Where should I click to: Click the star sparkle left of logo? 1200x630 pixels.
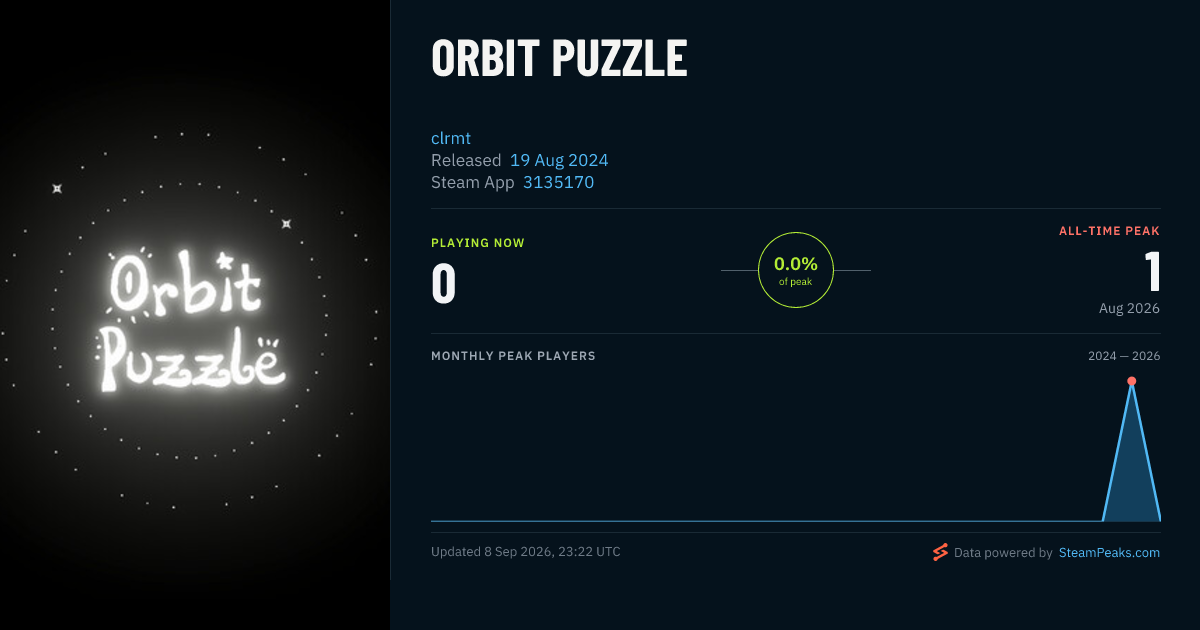(x=57, y=188)
